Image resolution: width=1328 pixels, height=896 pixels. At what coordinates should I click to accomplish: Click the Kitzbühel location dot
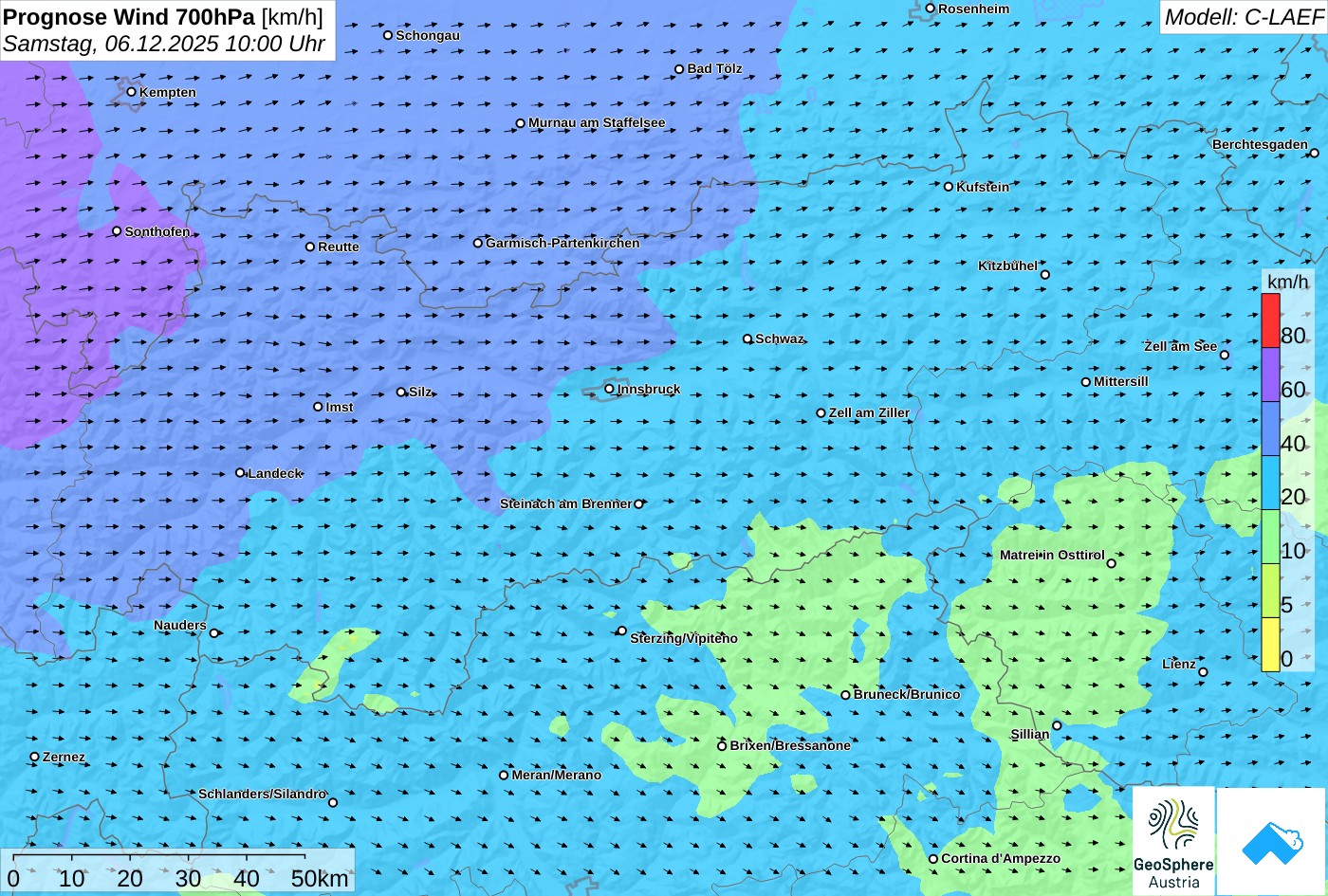[x=1045, y=275]
